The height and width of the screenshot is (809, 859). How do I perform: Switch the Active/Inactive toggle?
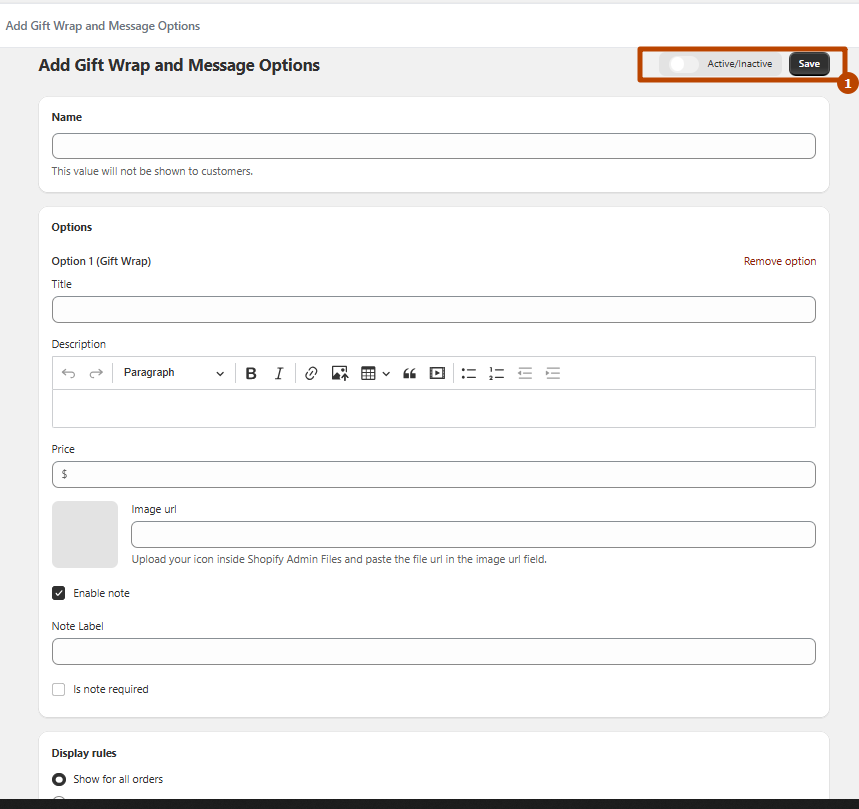coord(683,64)
